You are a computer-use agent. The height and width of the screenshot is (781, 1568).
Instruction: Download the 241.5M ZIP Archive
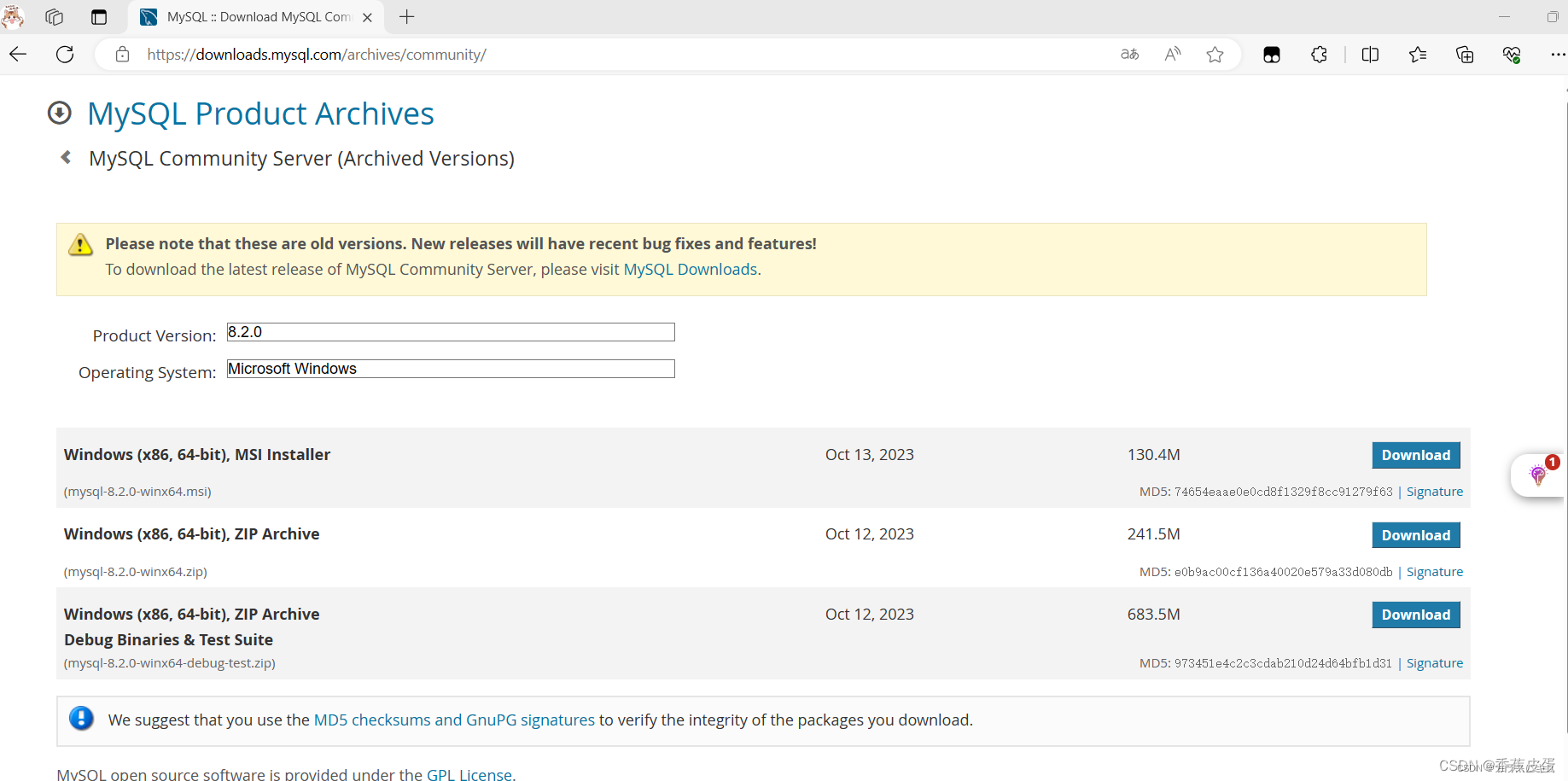[x=1416, y=535]
